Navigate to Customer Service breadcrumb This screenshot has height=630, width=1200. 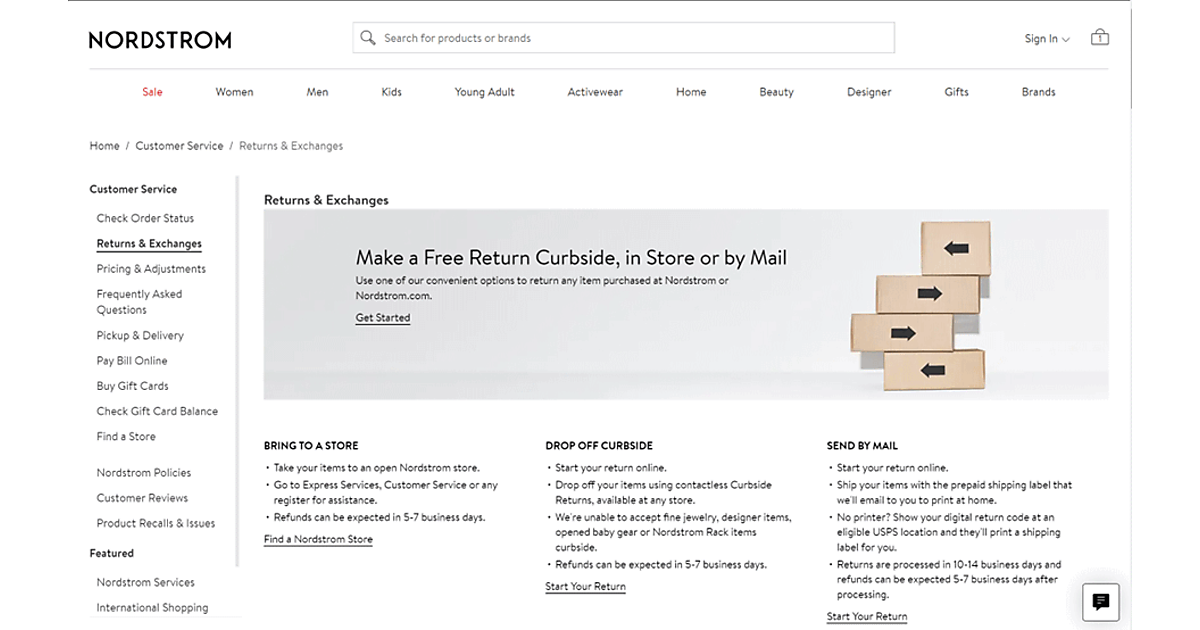pyautogui.click(x=179, y=146)
